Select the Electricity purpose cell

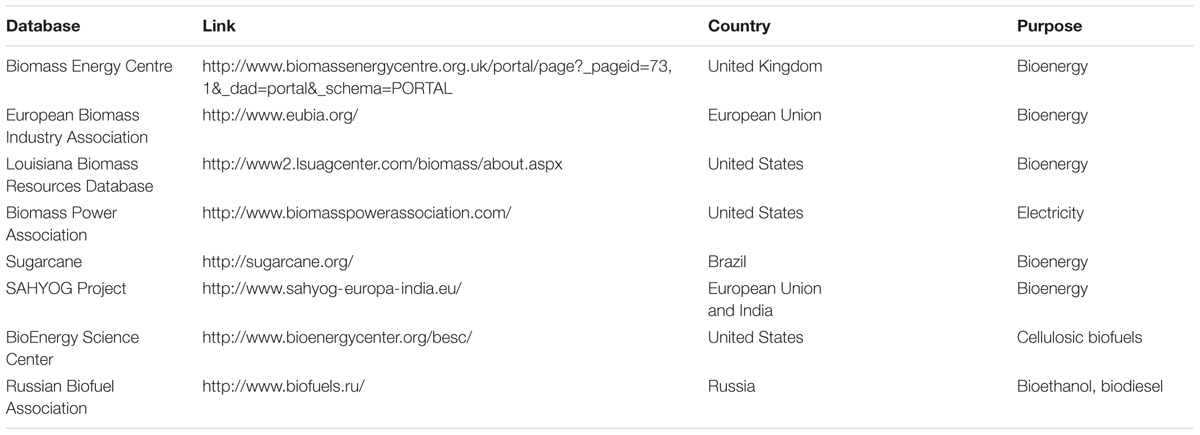point(1050,213)
